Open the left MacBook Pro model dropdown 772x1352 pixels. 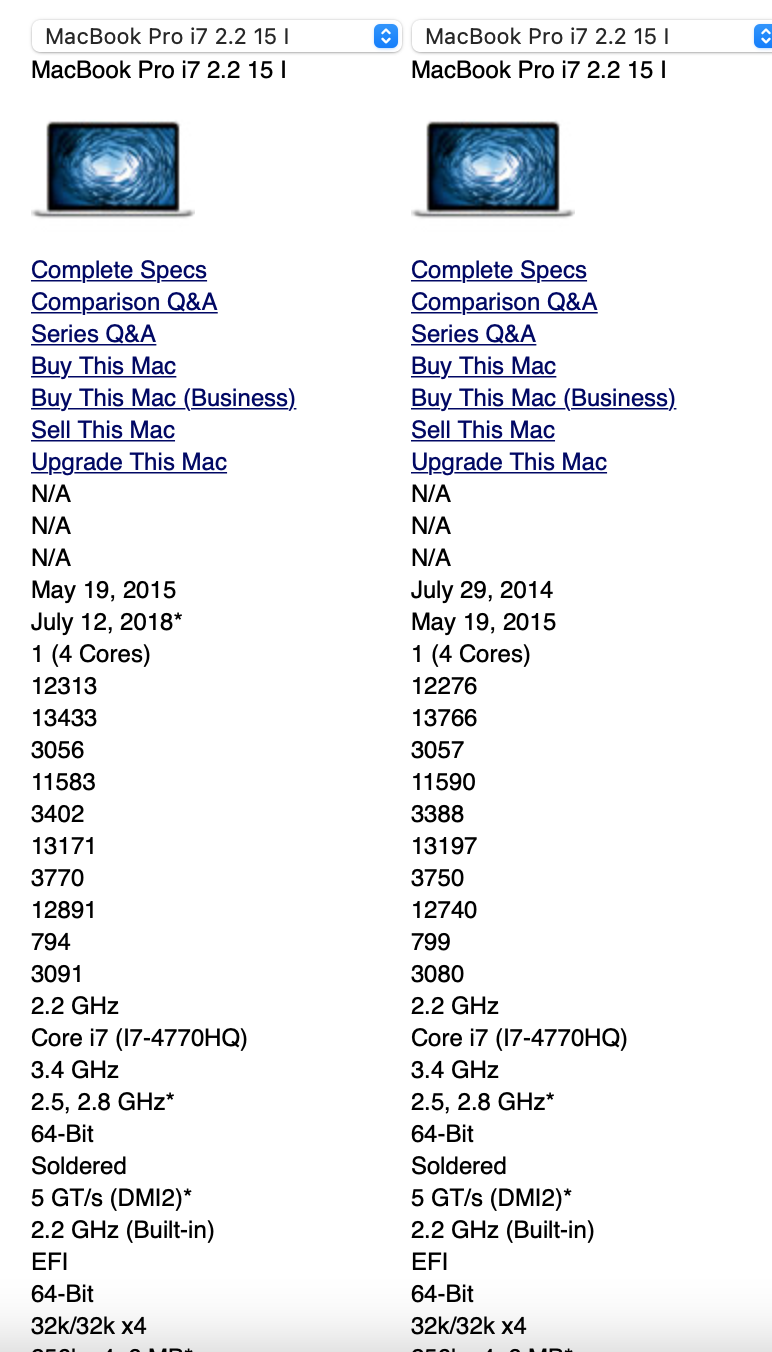click(200, 37)
